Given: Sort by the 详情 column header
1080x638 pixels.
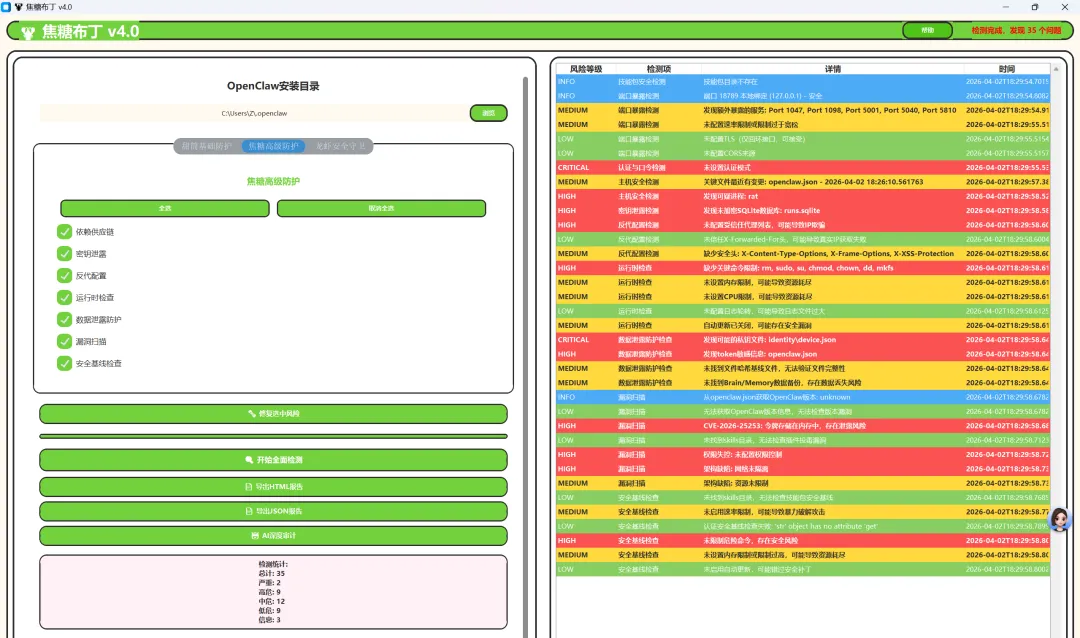Looking at the screenshot, I should point(833,69).
